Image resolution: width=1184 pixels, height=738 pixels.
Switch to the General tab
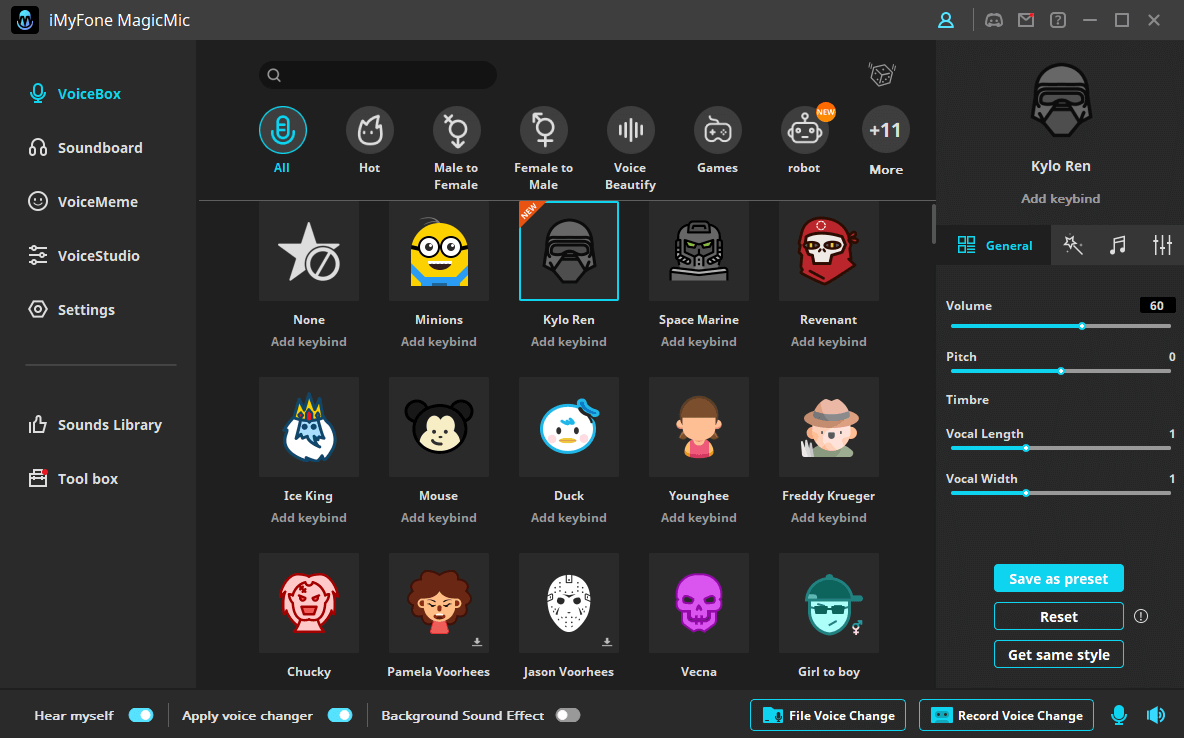(994, 245)
